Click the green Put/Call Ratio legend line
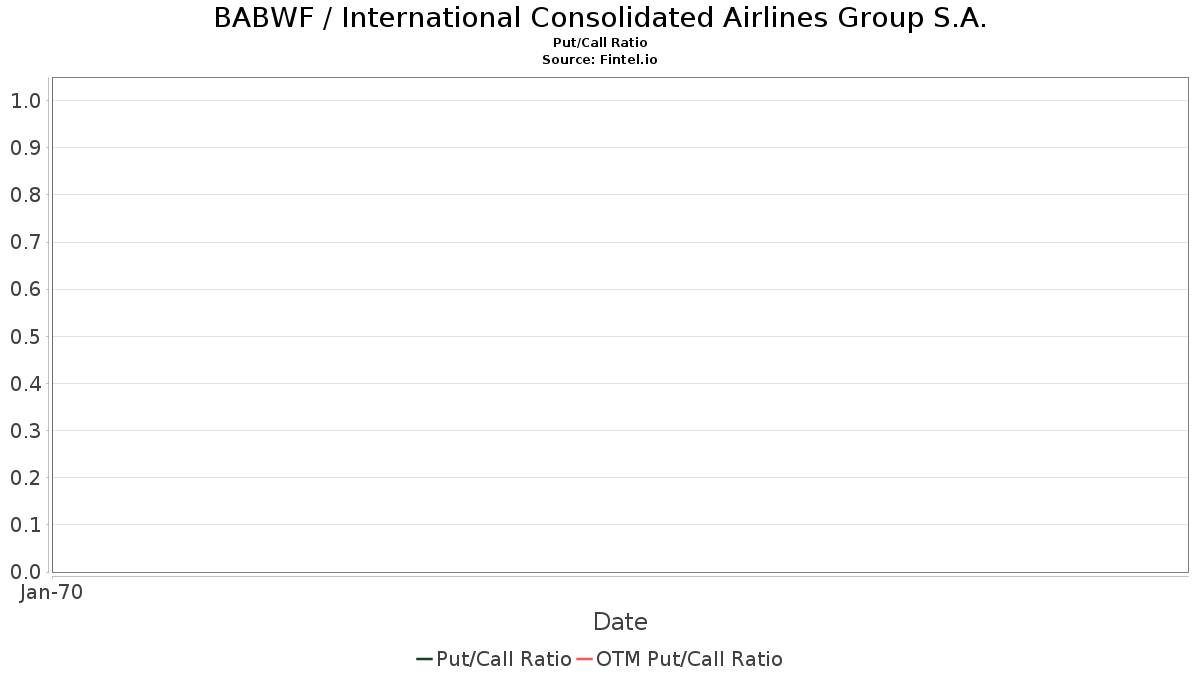Screen dimensions: 1200x675 click(x=424, y=659)
